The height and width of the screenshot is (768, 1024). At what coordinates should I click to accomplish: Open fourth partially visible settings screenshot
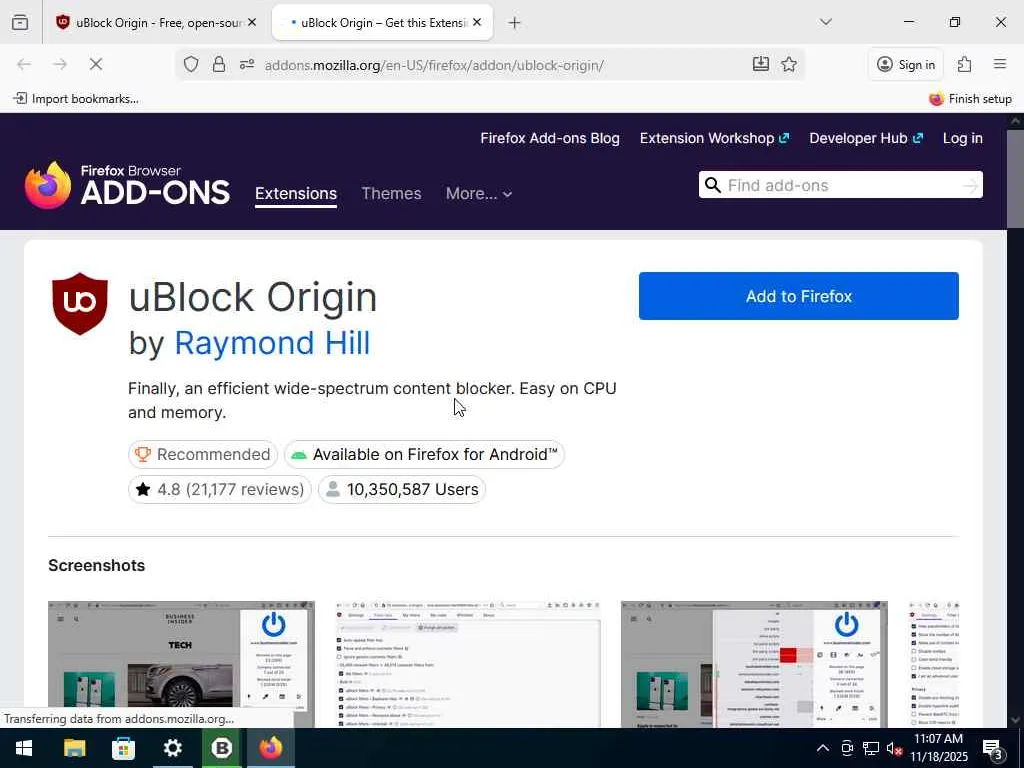click(933, 664)
